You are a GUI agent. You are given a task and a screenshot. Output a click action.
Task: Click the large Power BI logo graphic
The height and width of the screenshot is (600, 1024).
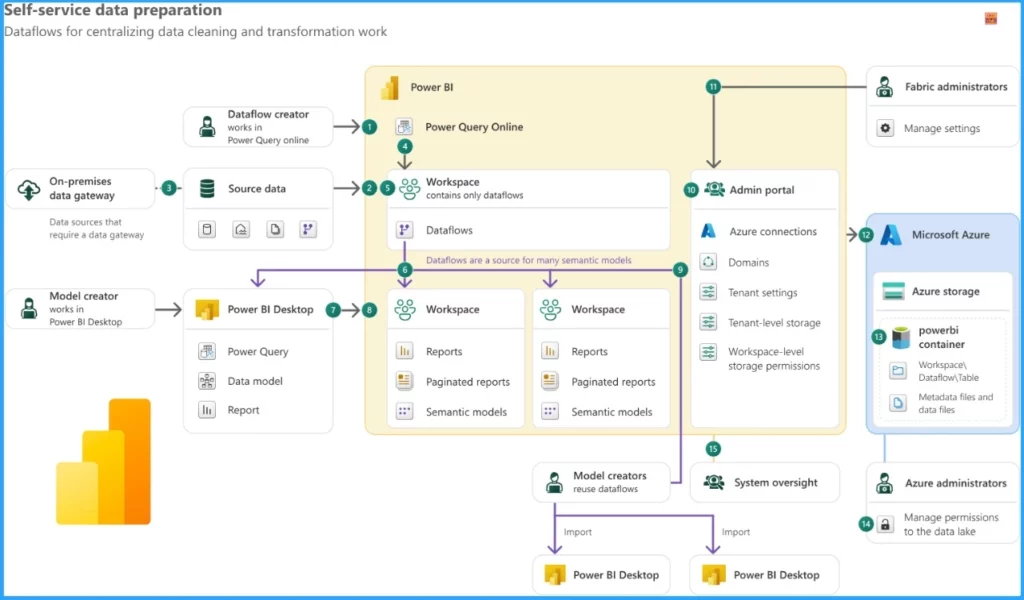click(103, 462)
